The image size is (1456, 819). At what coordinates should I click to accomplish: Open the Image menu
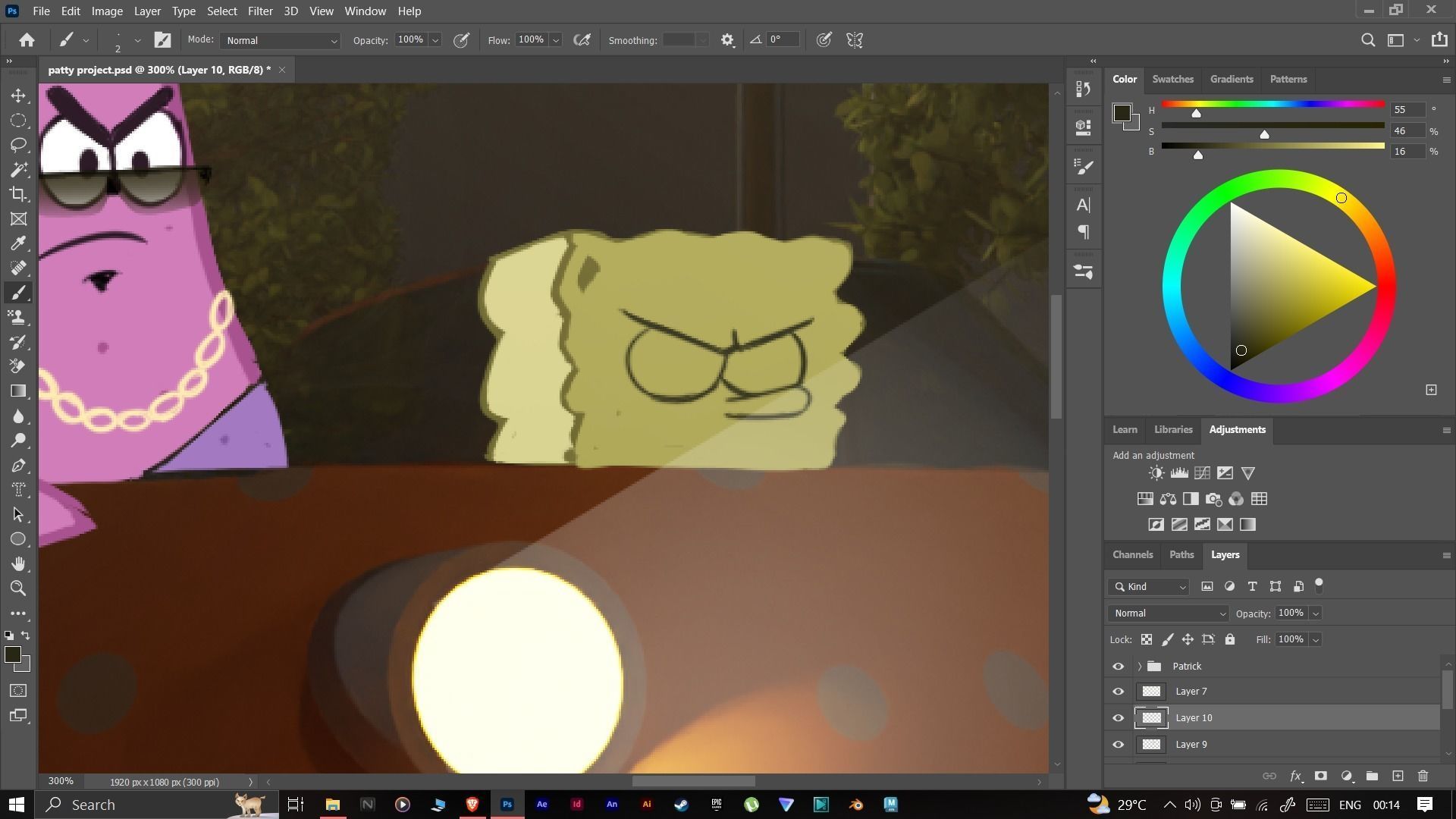click(x=107, y=11)
